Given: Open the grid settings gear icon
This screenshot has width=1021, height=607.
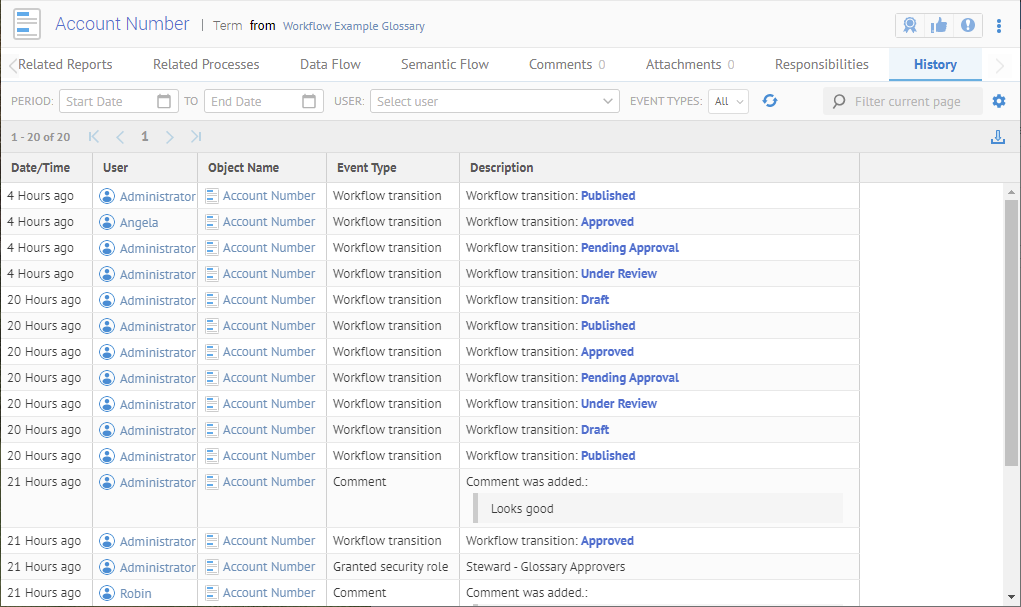Looking at the screenshot, I should 999,101.
